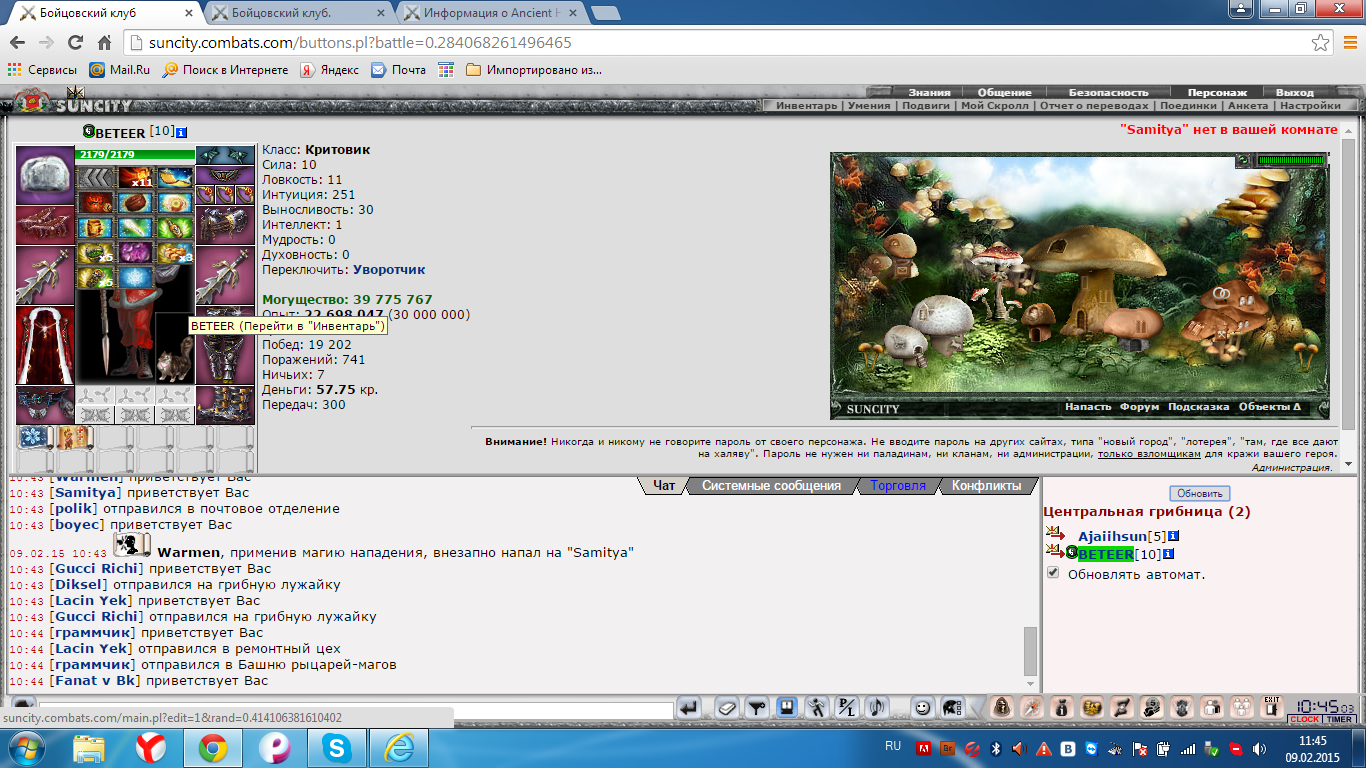The height and width of the screenshot is (768, 1366).
Task: Click the beast face icon in bottom bar
Action: tap(1182, 708)
